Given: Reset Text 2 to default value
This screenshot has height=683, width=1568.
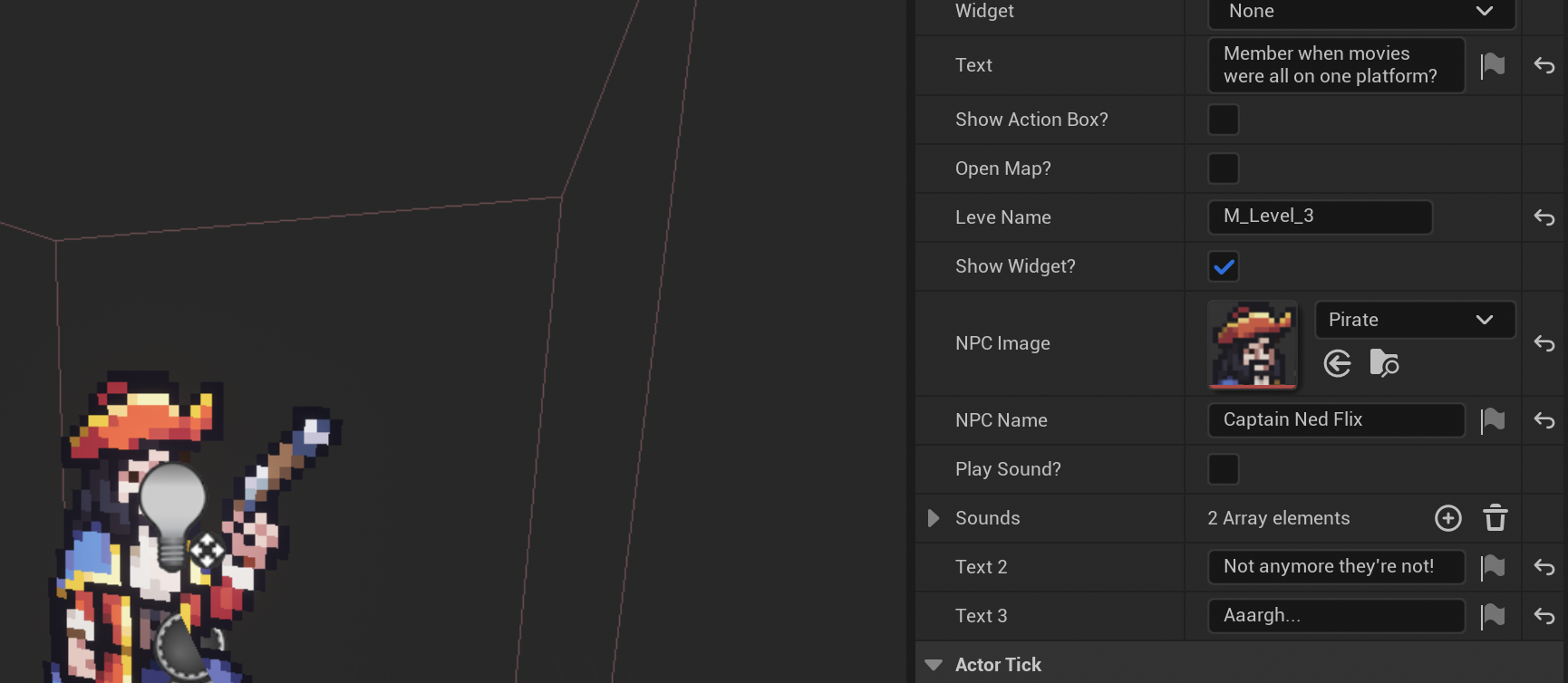Looking at the screenshot, I should click(x=1544, y=567).
